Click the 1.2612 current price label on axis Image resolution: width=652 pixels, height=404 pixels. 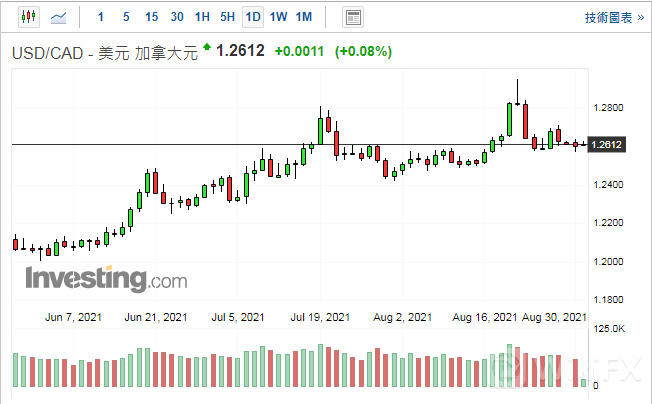click(607, 145)
